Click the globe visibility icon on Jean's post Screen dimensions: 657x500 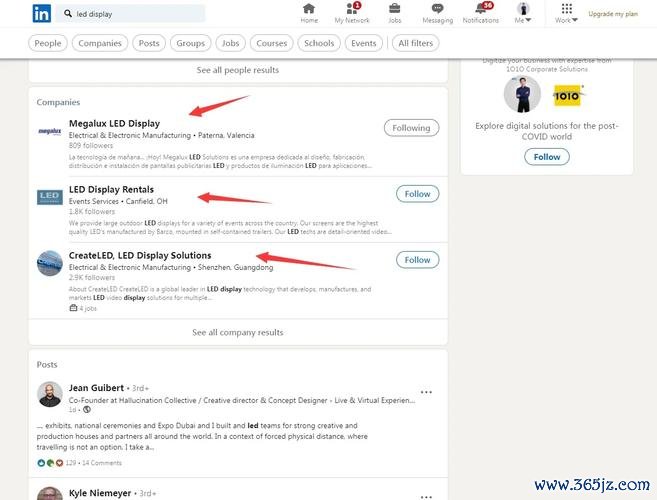(87, 409)
